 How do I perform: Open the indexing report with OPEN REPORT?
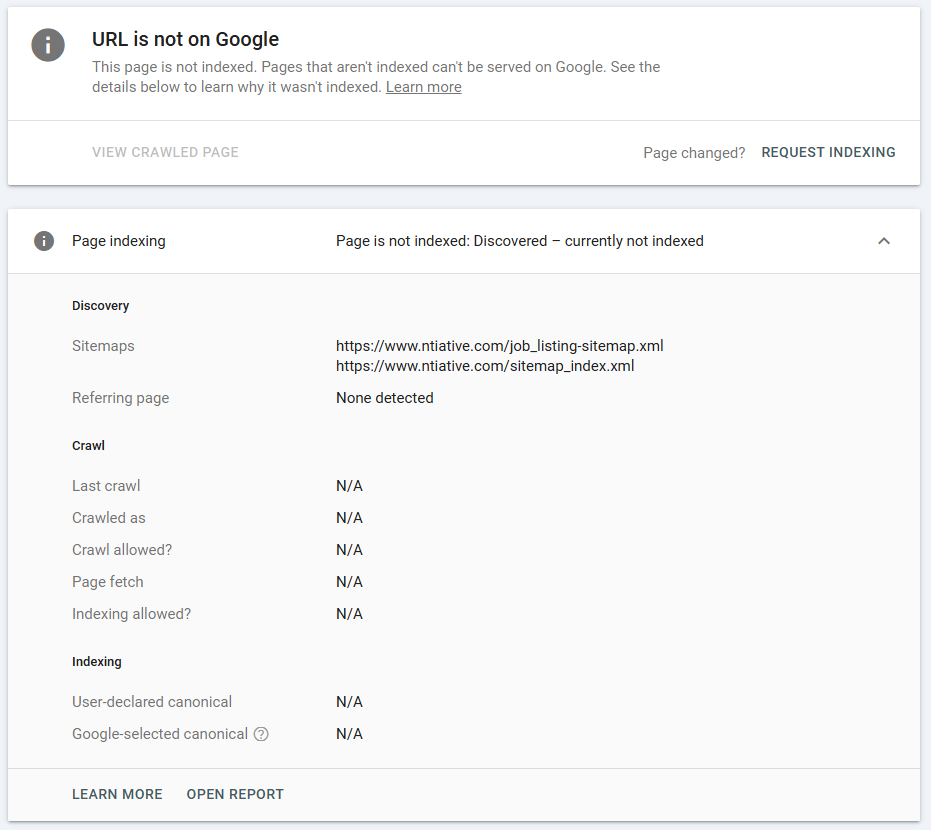tap(235, 794)
